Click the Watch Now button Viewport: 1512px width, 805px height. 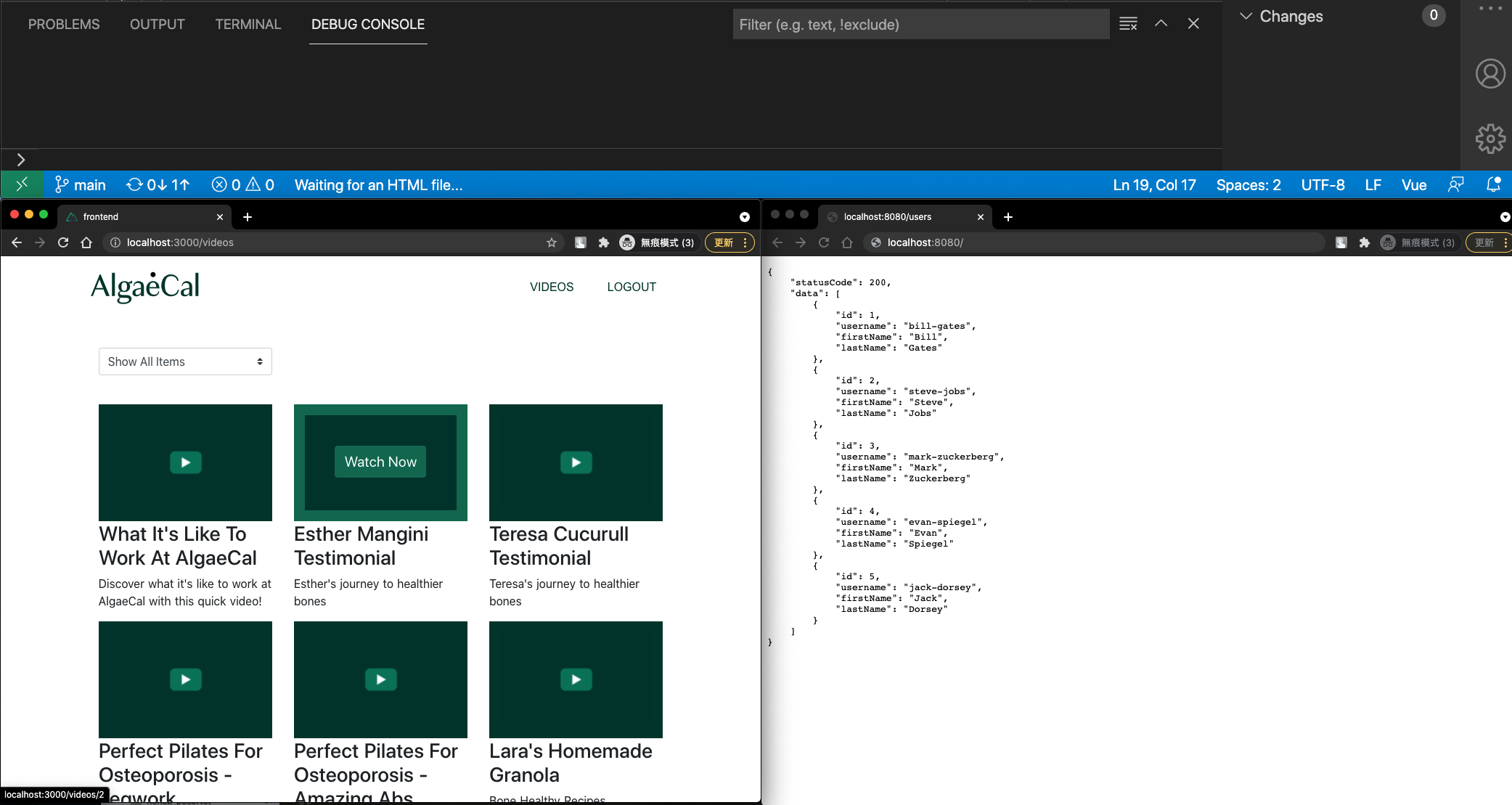(380, 462)
